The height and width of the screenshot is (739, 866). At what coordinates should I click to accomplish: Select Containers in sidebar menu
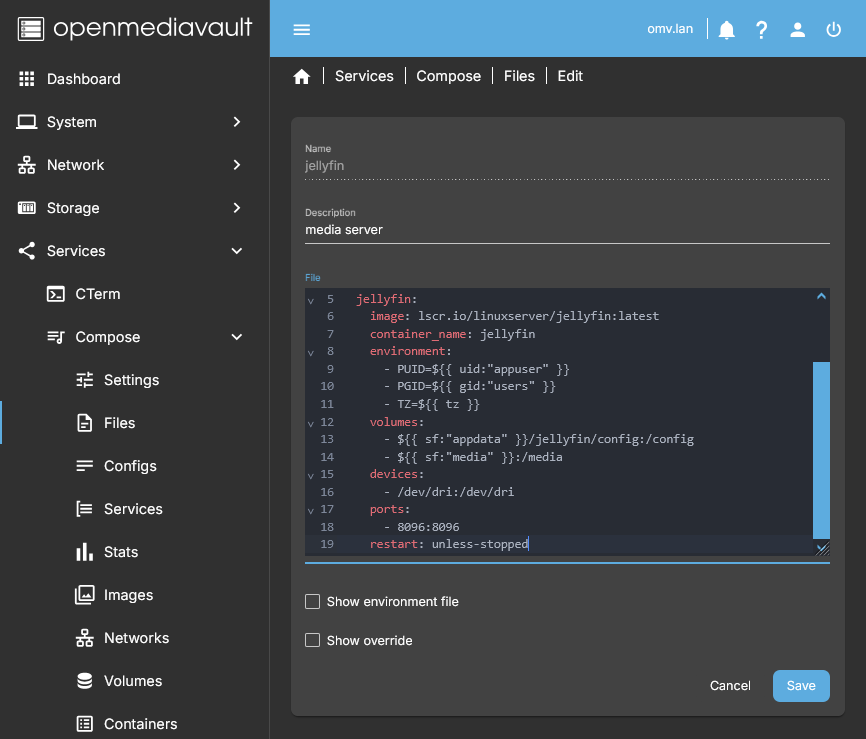[x=140, y=724]
